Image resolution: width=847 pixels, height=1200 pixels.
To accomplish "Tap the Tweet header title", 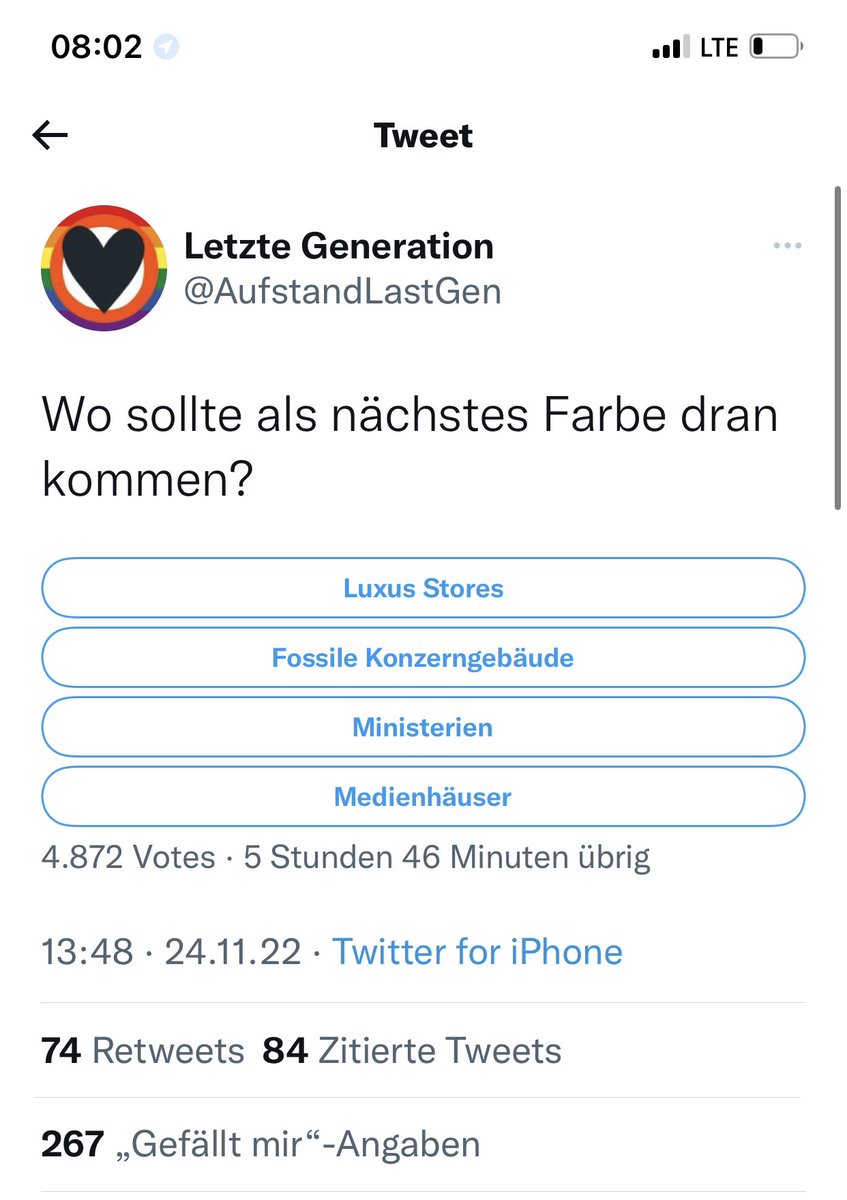I will (423, 136).
